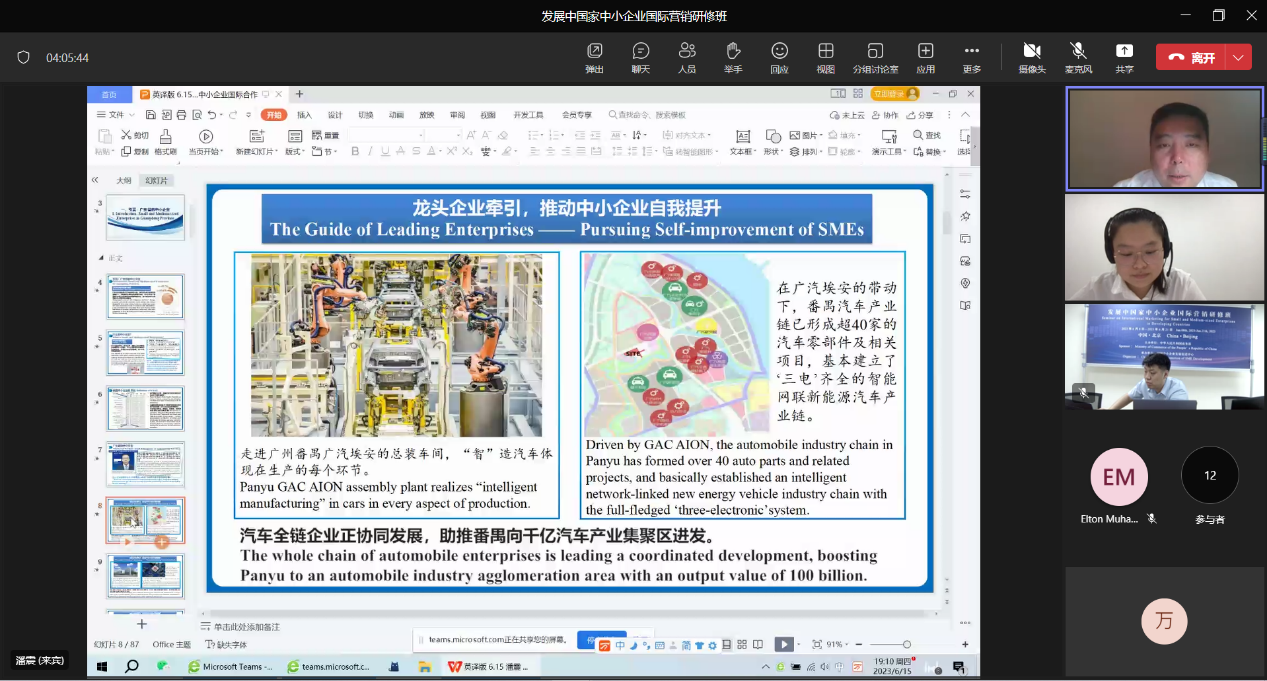Open the Teams apps (应用) button

pyautogui.click(x=926, y=57)
